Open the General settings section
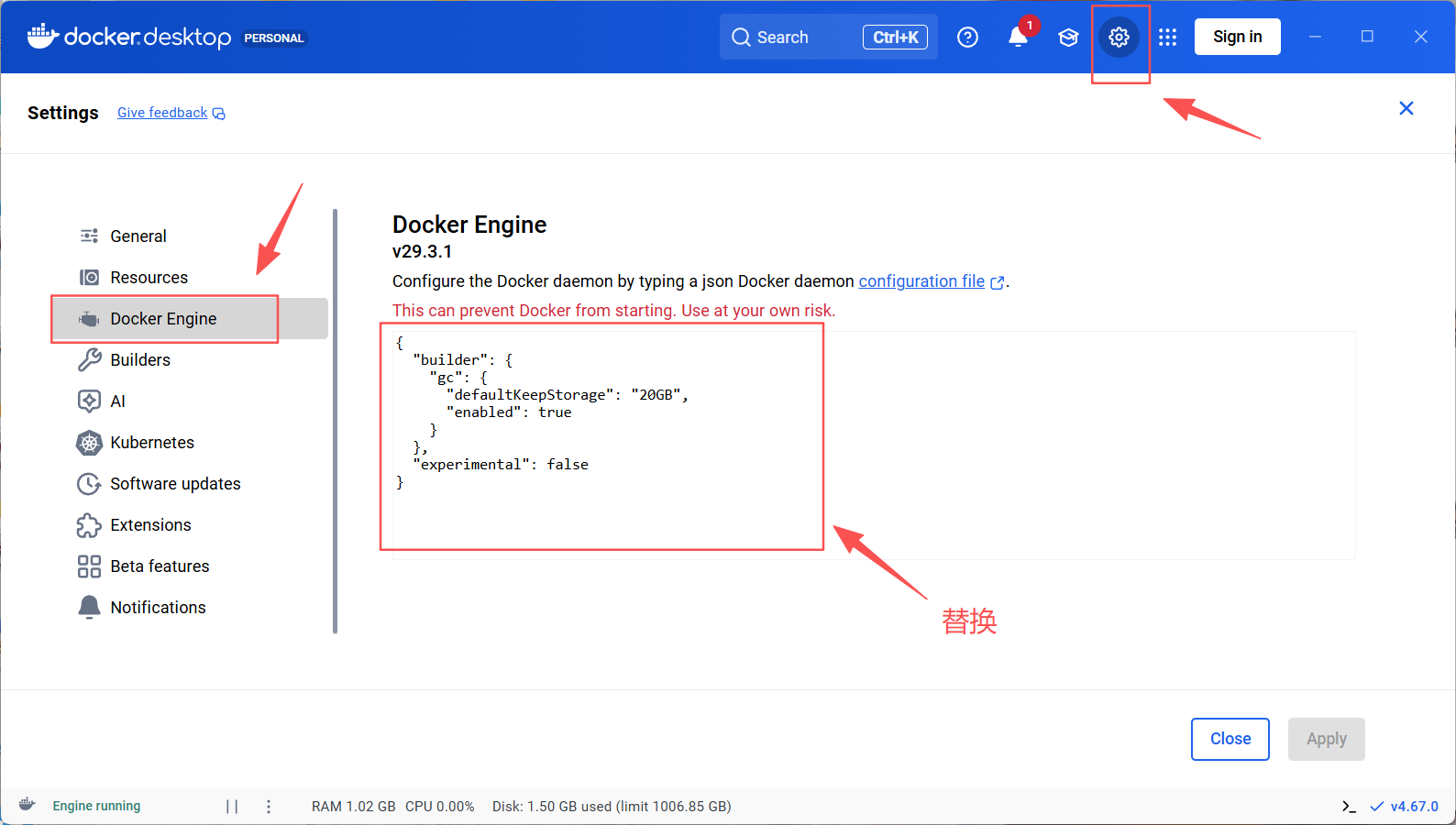1456x825 pixels. [x=190, y=236]
